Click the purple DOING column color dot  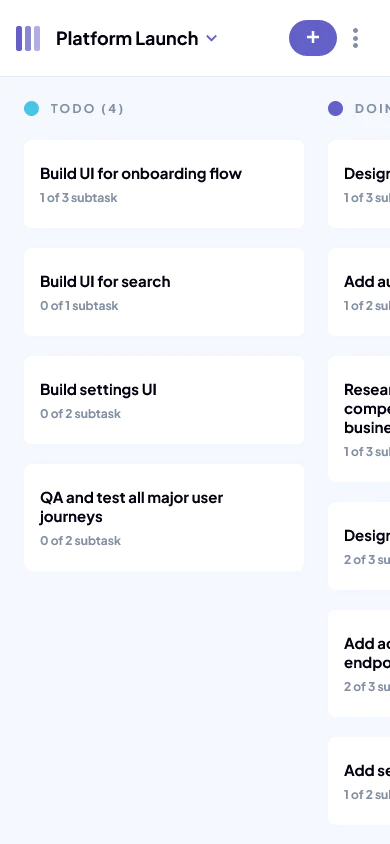336,109
